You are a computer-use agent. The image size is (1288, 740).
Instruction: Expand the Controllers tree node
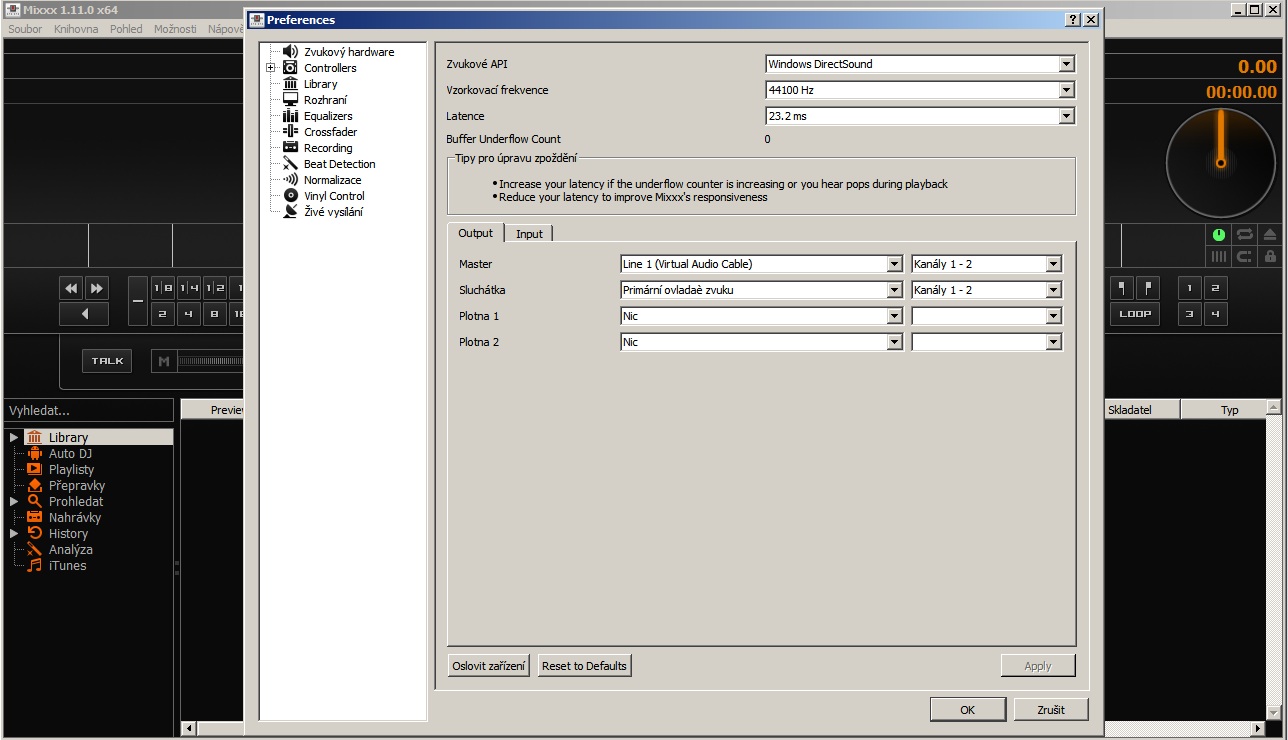[270, 68]
